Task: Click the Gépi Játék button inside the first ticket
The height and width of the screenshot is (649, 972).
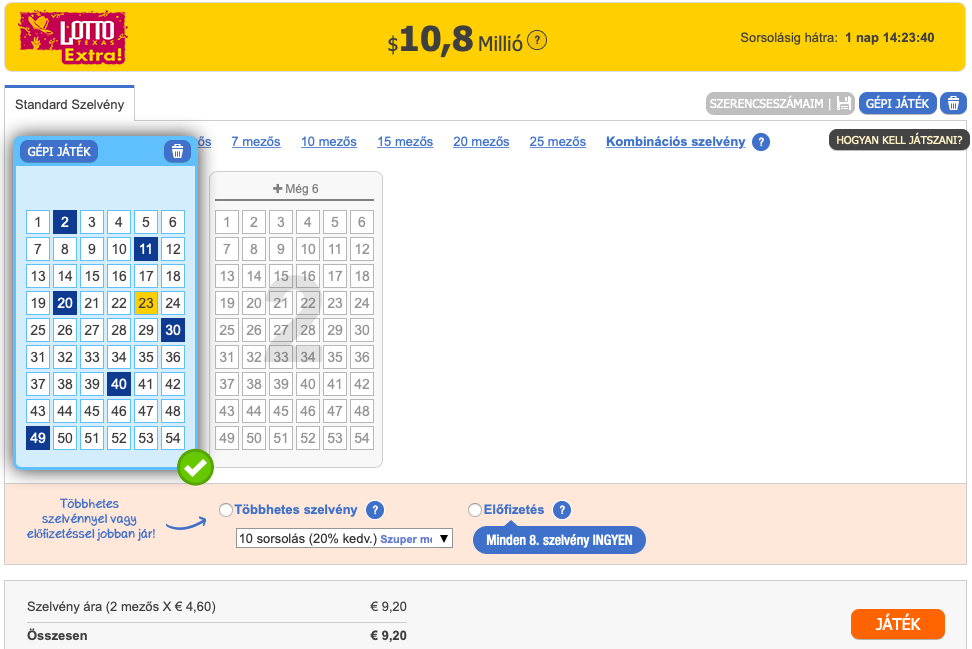Action: coord(59,151)
